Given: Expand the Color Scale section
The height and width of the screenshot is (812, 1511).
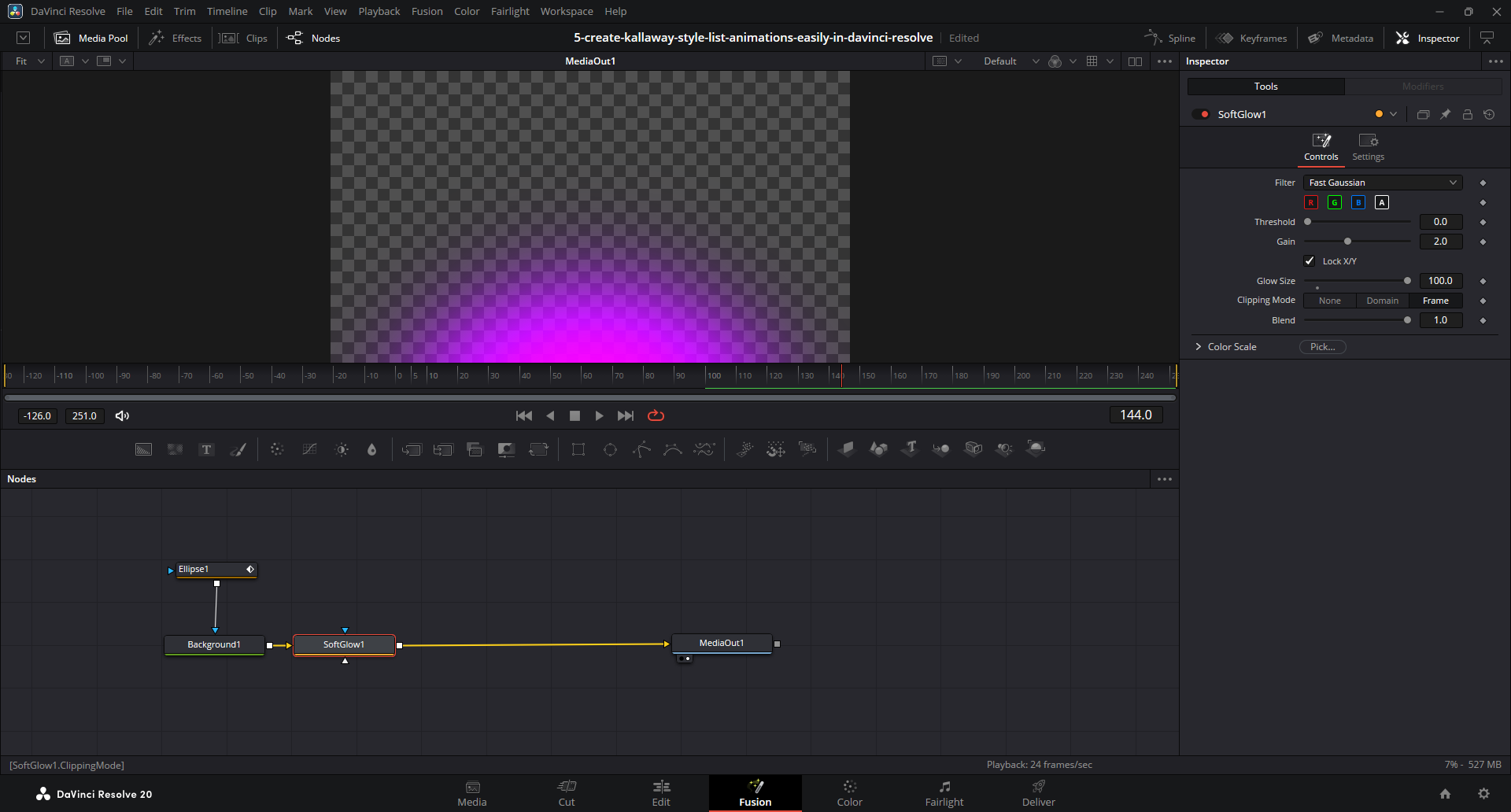Looking at the screenshot, I should pyautogui.click(x=1199, y=347).
